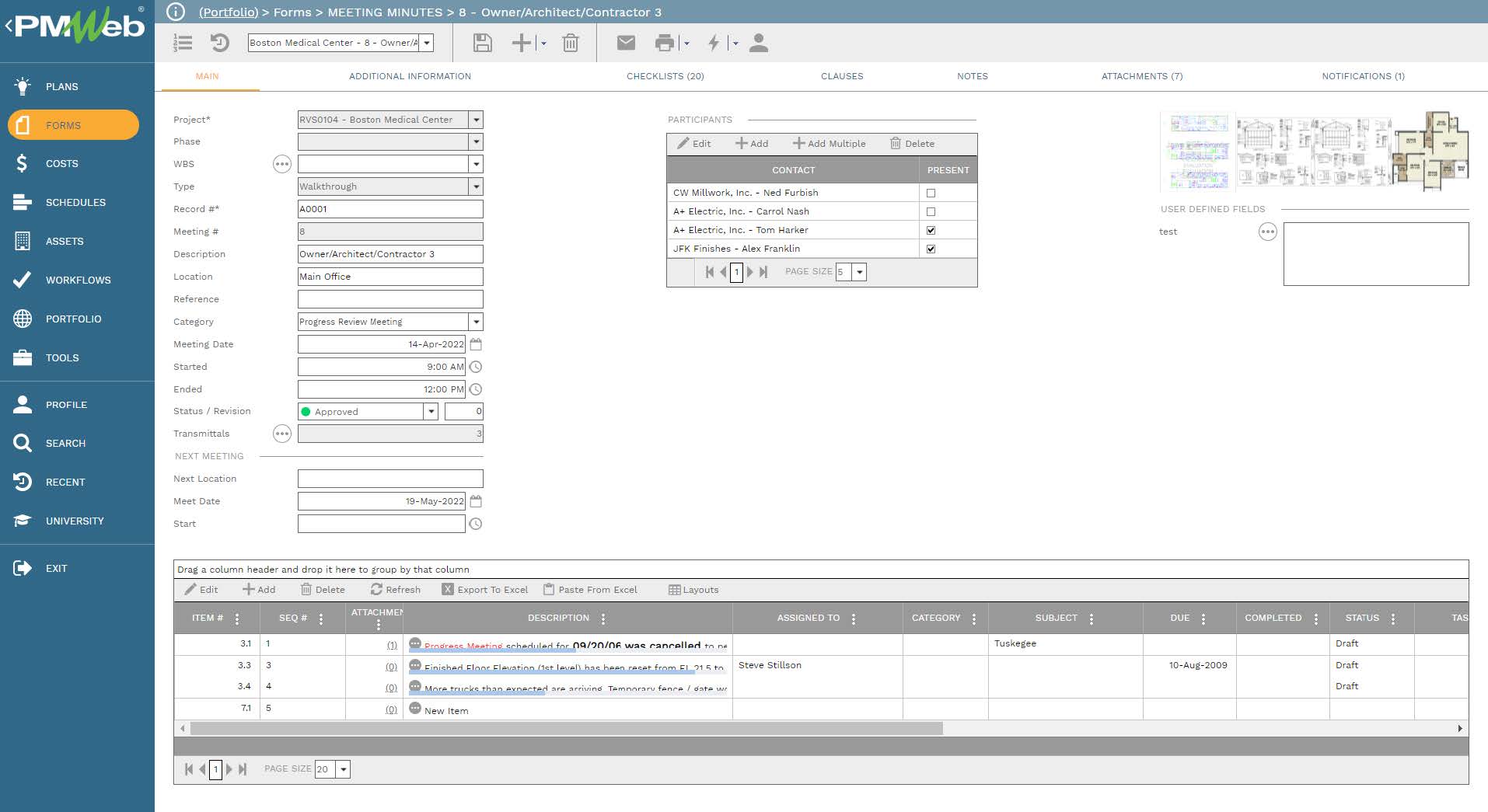Open the email notification icon
This screenshot has width=1488, height=812.
pos(626,43)
